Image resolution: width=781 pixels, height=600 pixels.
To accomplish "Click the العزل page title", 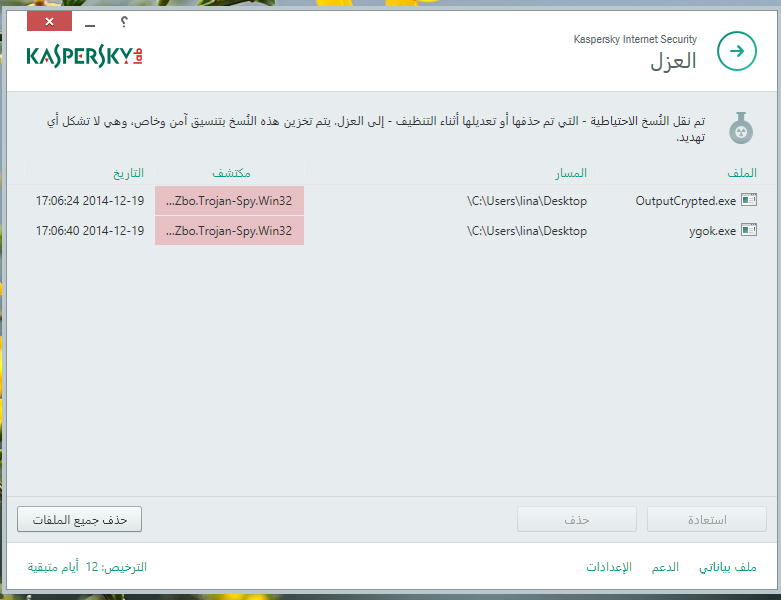I will [673, 61].
